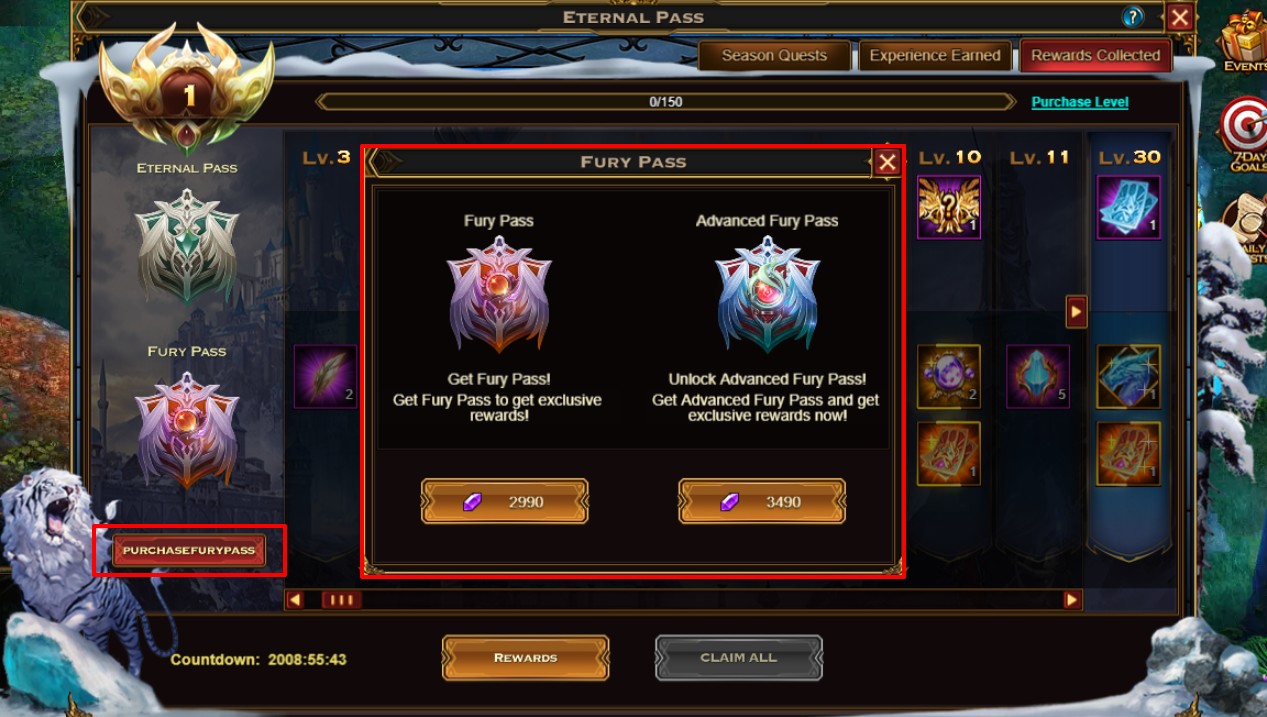Close the Fury Pass popup dialog
Image resolution: width=1267 pixels, height=717 pixels.
tap(887, 162)
